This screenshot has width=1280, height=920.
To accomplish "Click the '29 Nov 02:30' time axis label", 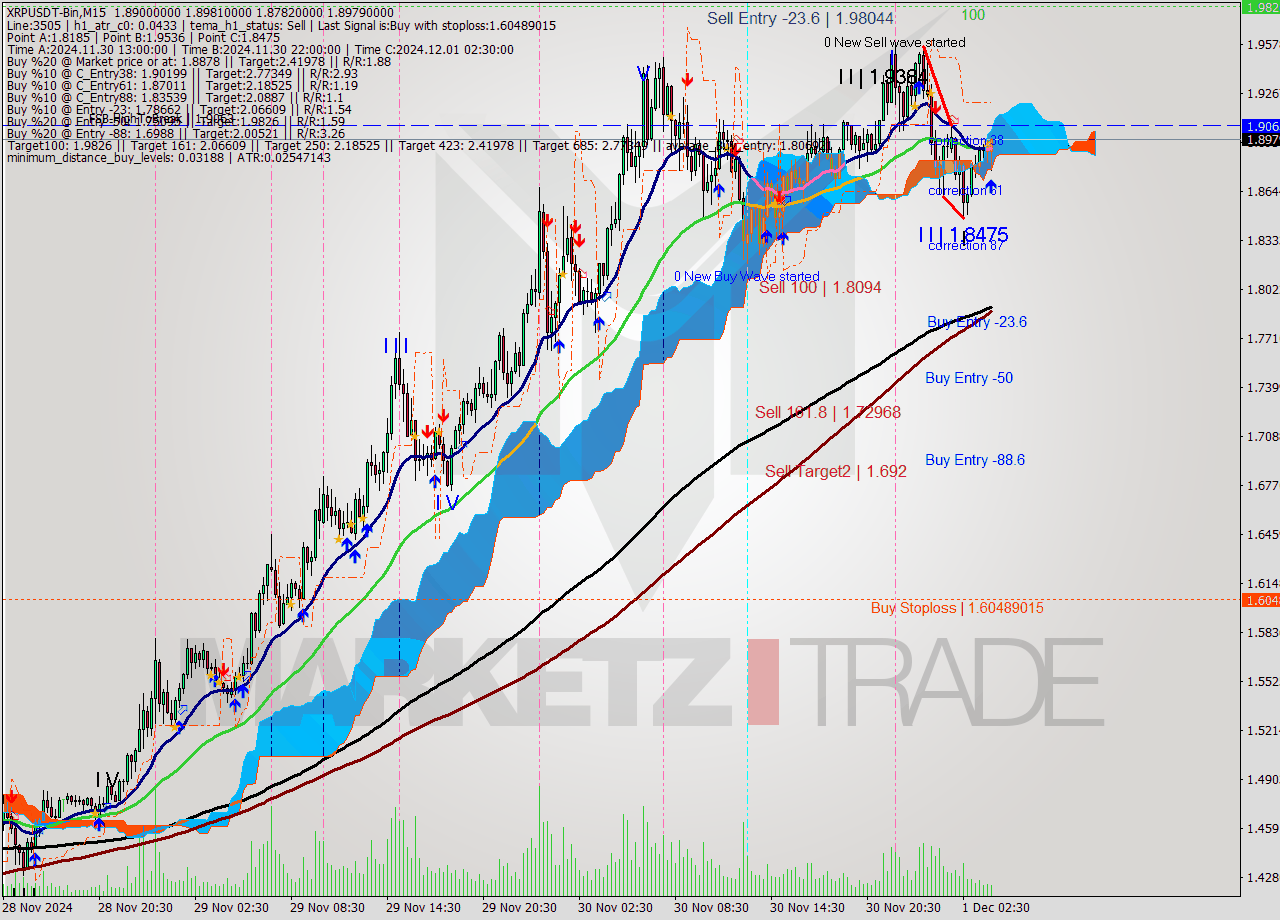I will 231,908.
